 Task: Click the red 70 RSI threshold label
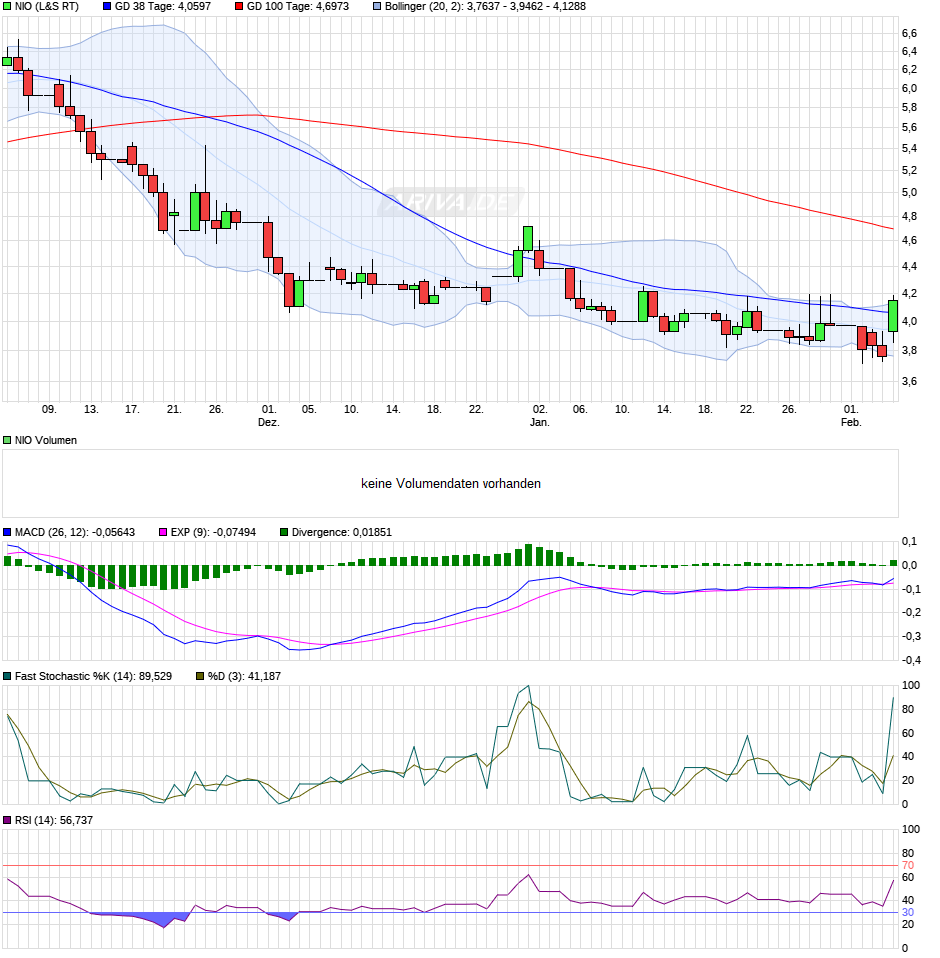pos(908,866)
